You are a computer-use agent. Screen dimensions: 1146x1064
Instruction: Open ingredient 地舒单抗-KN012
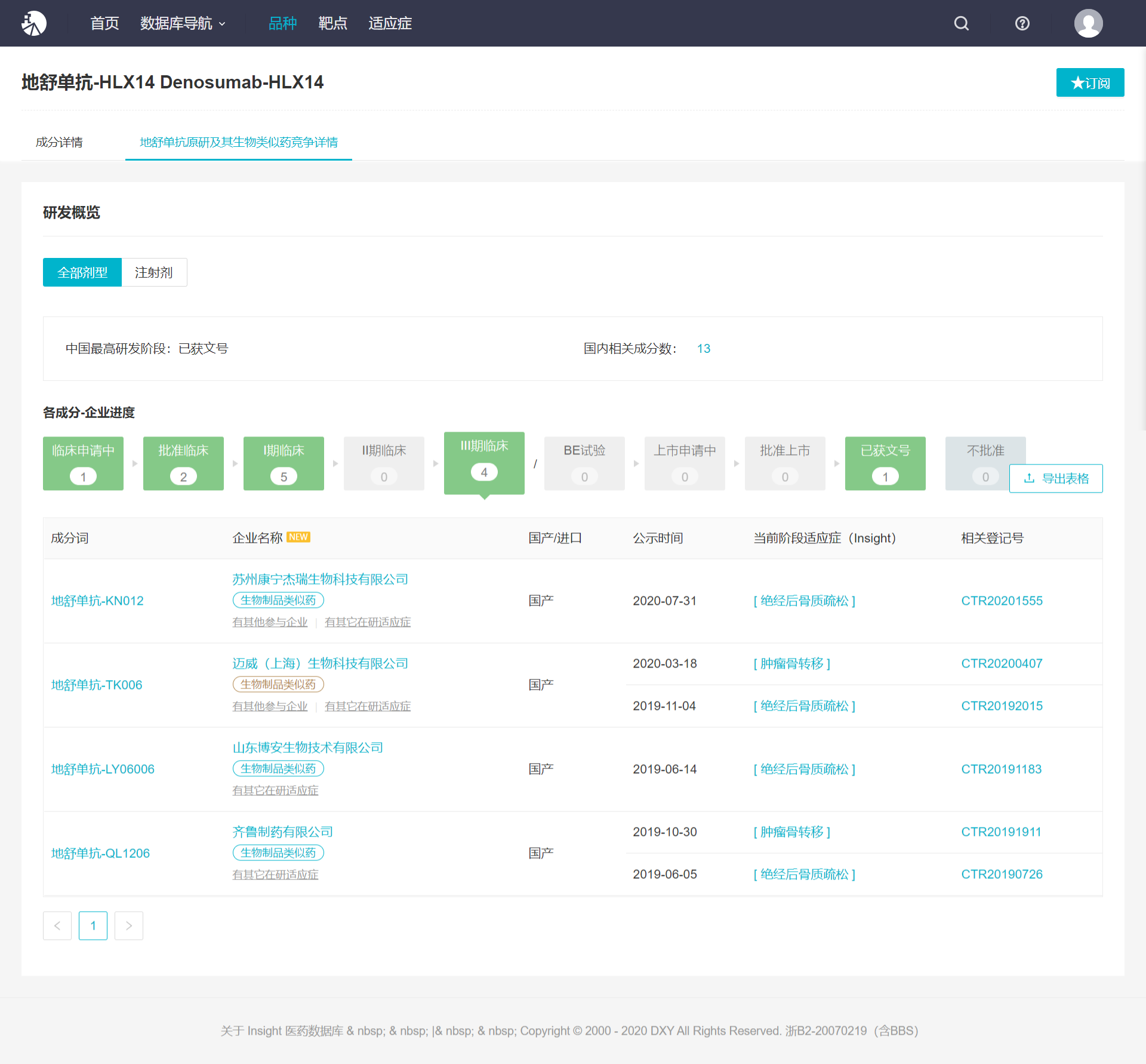(97, 601)
